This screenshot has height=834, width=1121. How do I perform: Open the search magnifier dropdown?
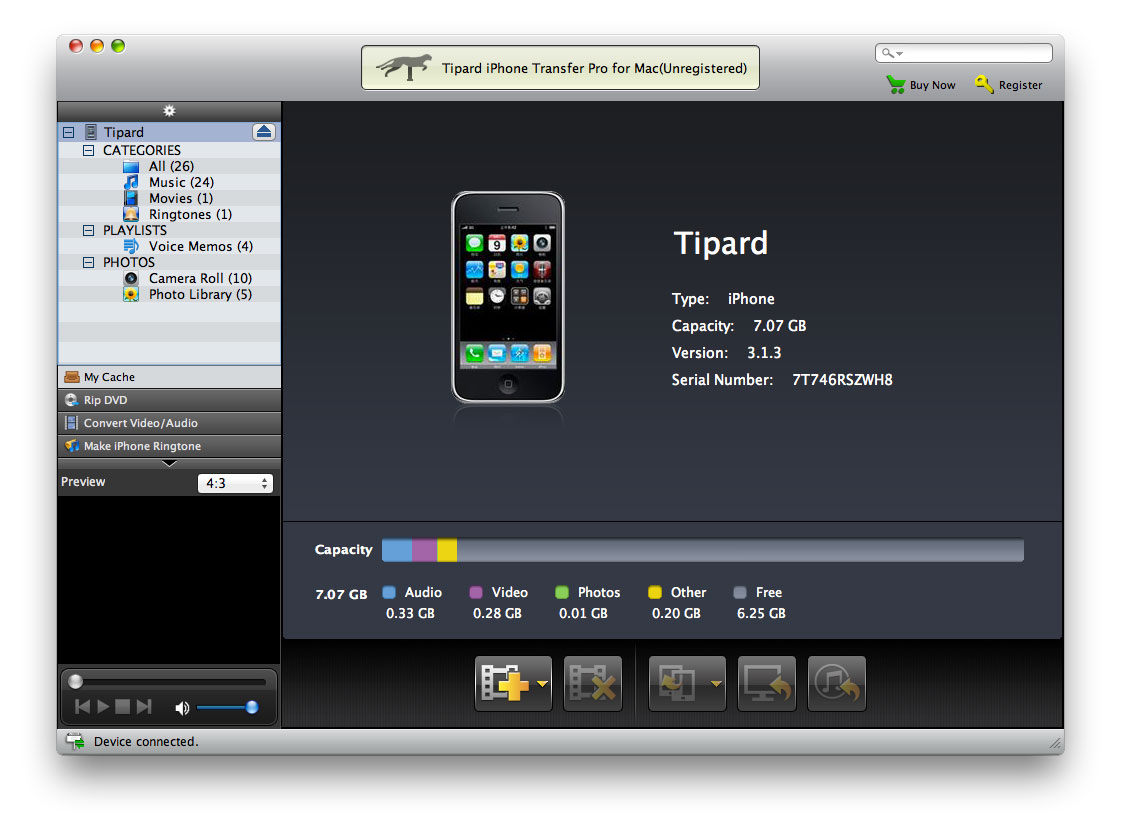click(892, 53)
